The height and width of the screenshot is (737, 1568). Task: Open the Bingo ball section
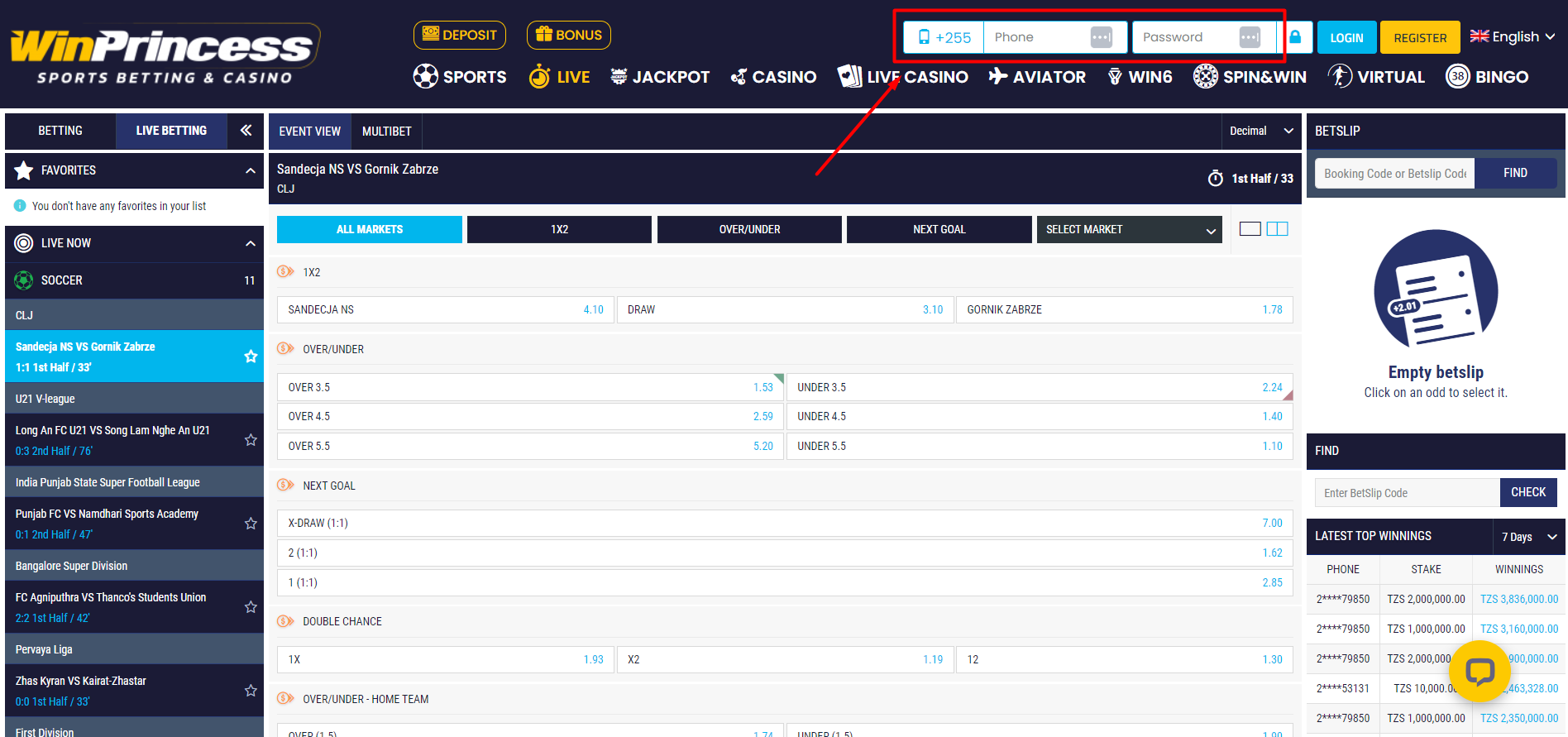click(1487, 77)
